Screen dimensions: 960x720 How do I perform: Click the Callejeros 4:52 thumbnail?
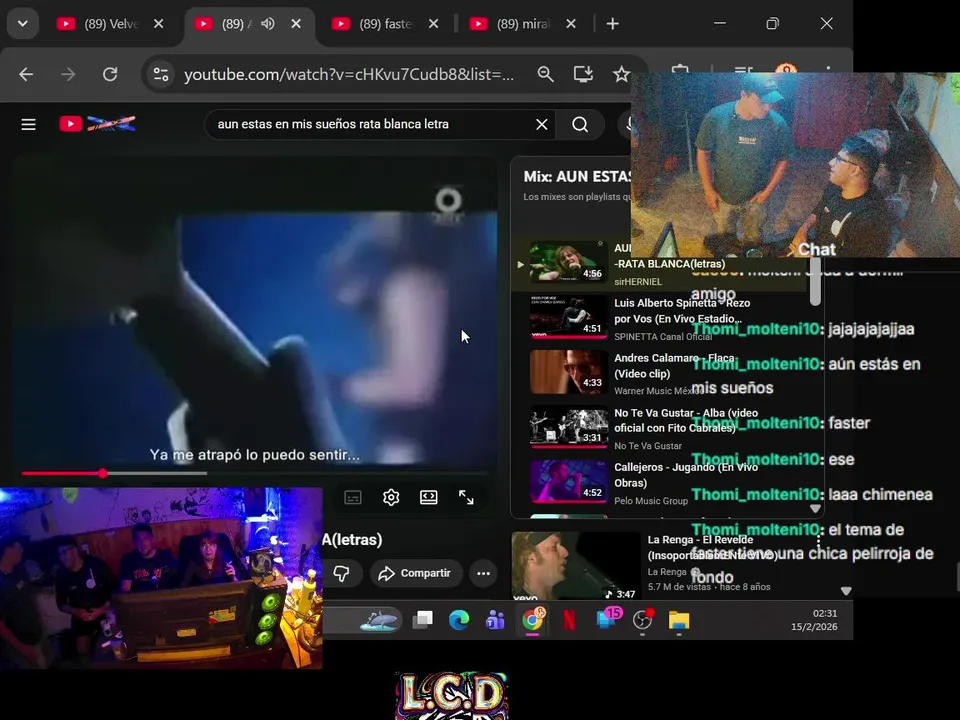click(x=569, y=482)
